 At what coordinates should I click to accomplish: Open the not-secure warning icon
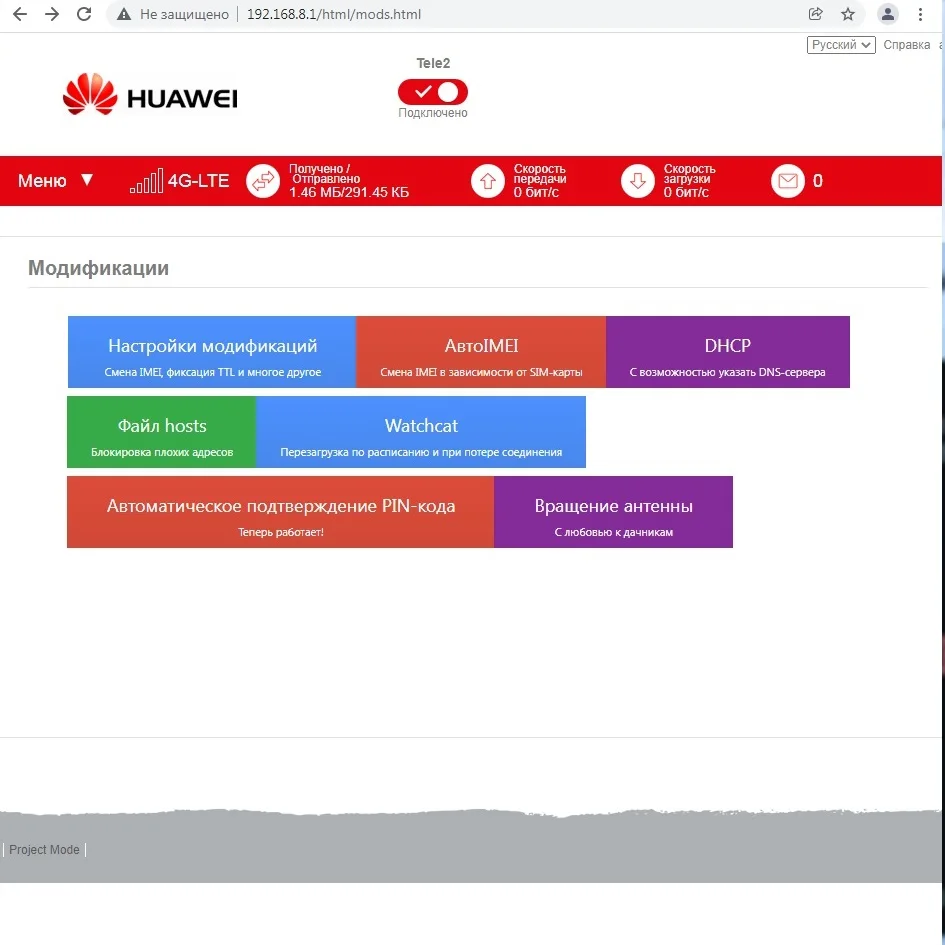[124, 14]
